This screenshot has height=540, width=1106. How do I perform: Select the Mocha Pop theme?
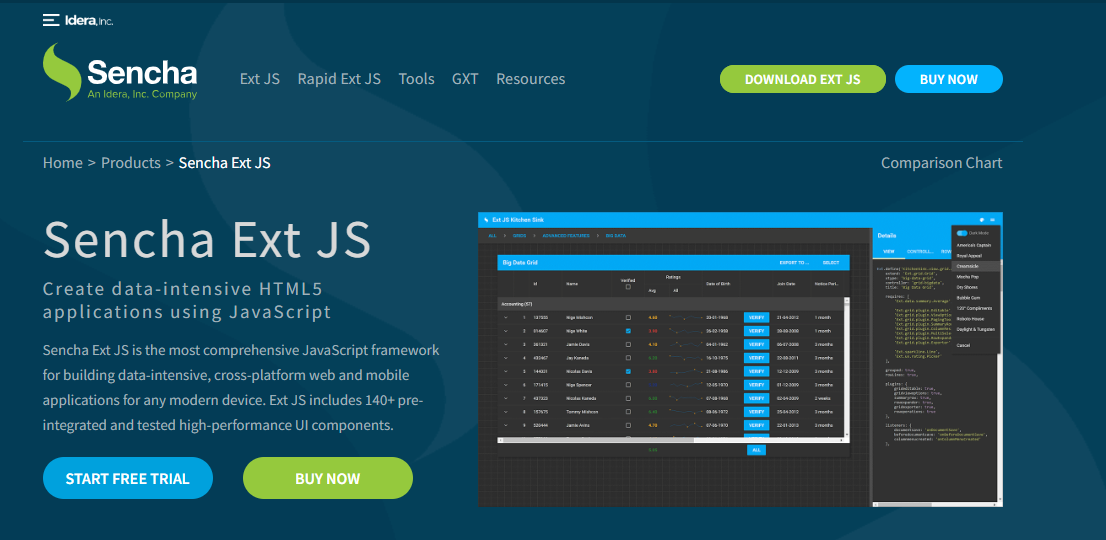[975, 277]
